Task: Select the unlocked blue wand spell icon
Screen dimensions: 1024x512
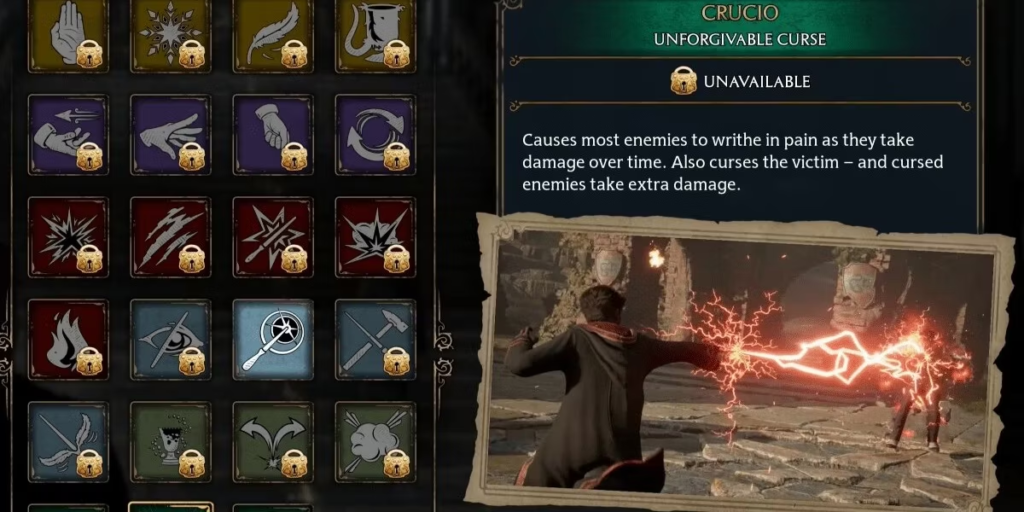Action: (273, 340)
